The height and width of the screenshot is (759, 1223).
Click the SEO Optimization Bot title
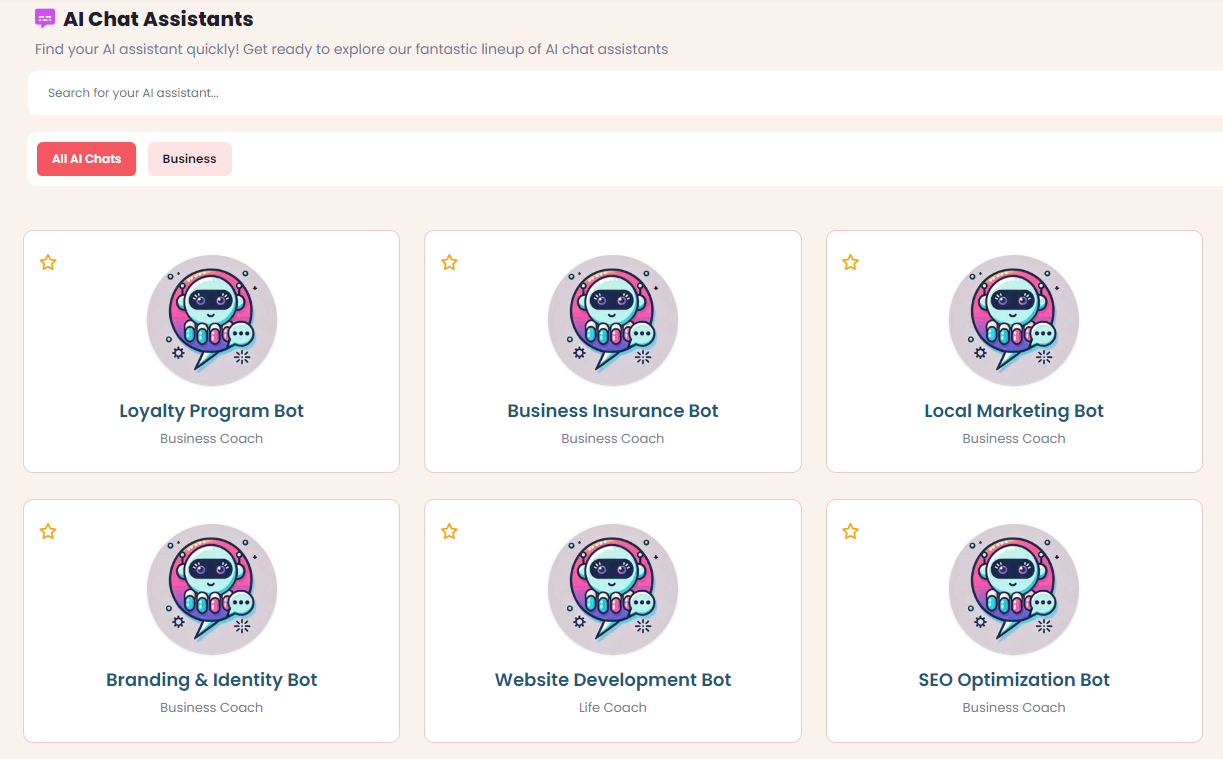point(1013,680)
